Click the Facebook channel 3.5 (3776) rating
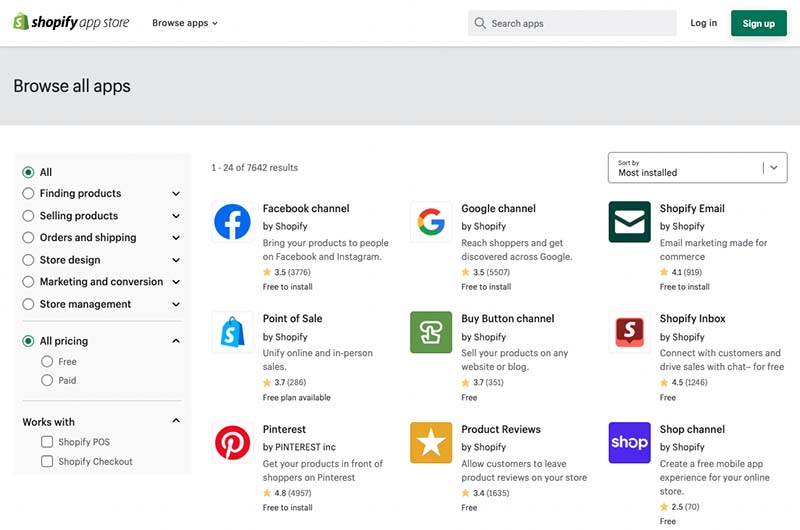800x530 pixels. click(x=287, y=272)
